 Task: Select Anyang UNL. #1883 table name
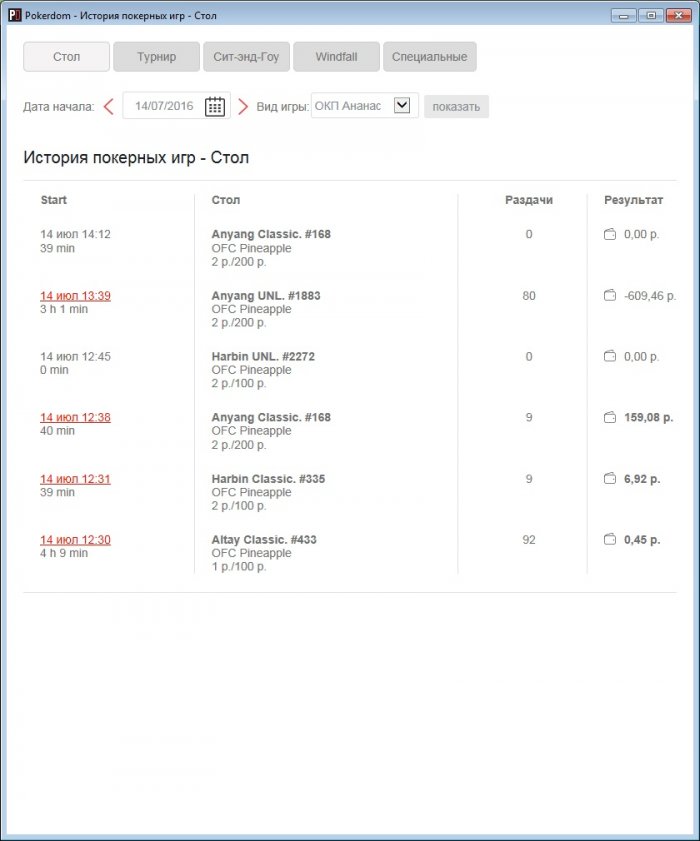pyautogui.click(x=266, y=296)
